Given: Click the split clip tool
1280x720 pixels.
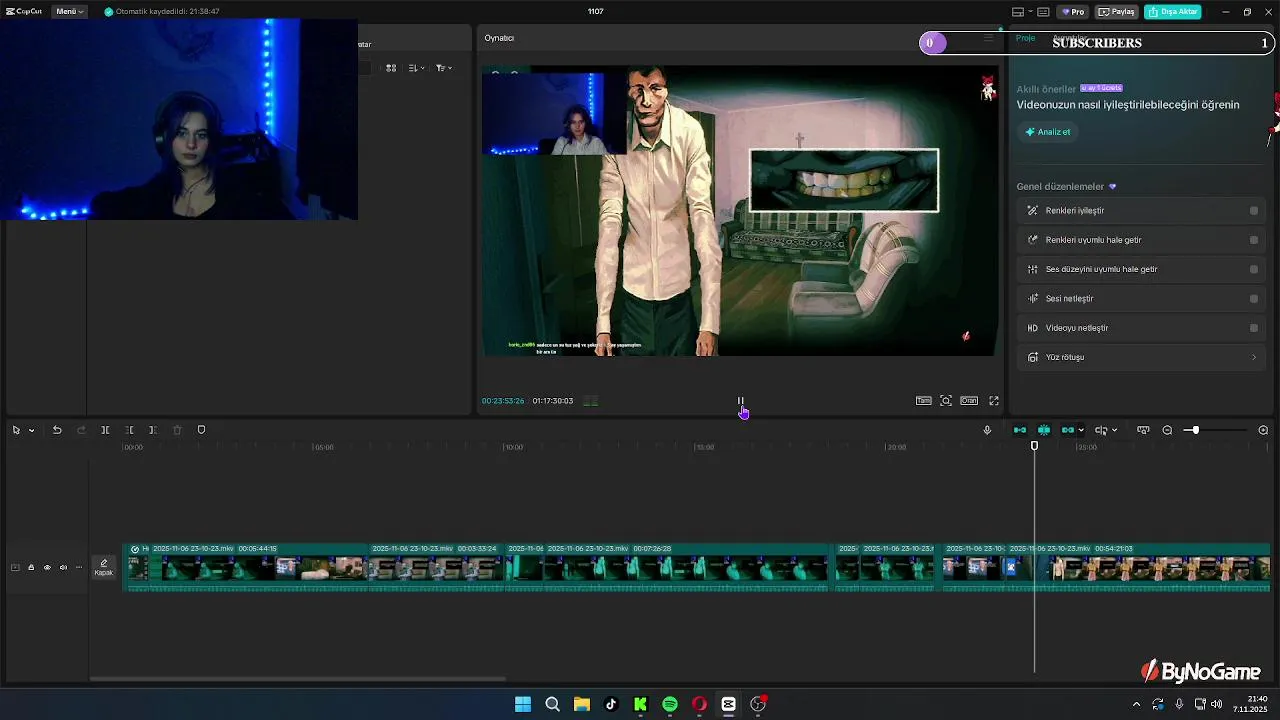Looking at the screenshot, I should [105, 430].
